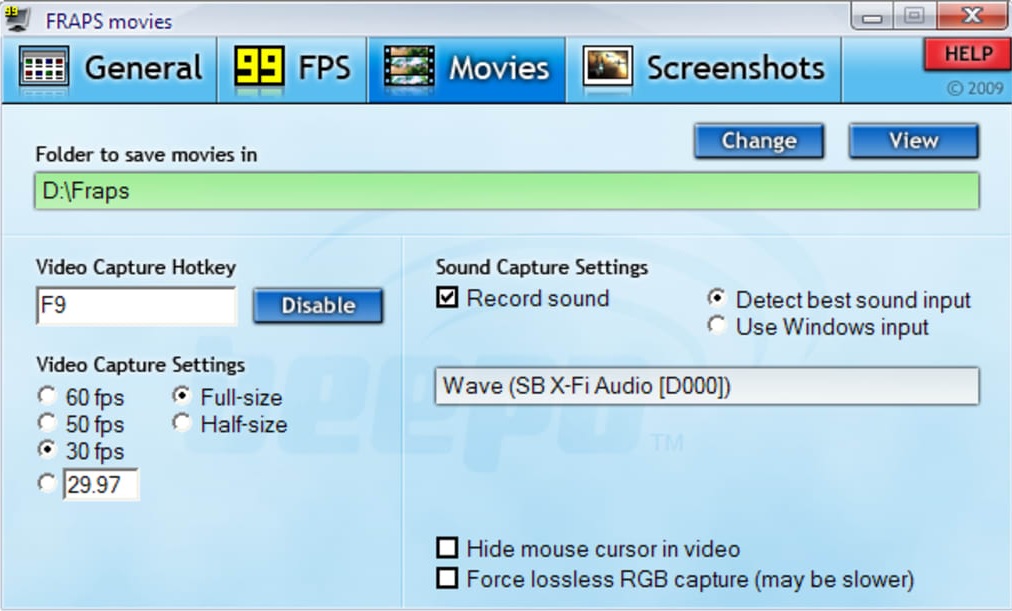Image resolution: width=1012 pixels, height=611 pixels.
Task: Click View to open movies folder
Action: tap(913, 141)
